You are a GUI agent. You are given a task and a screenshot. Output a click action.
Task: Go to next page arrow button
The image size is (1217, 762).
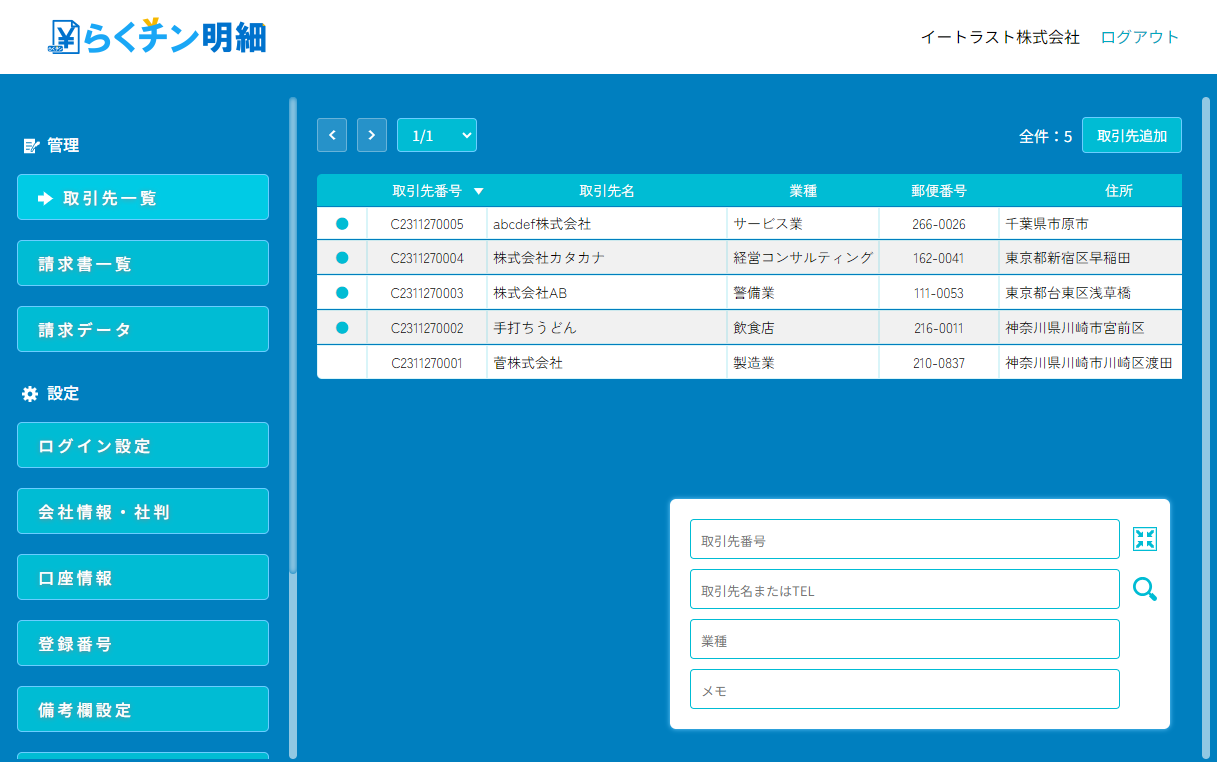tap(372, 135)
